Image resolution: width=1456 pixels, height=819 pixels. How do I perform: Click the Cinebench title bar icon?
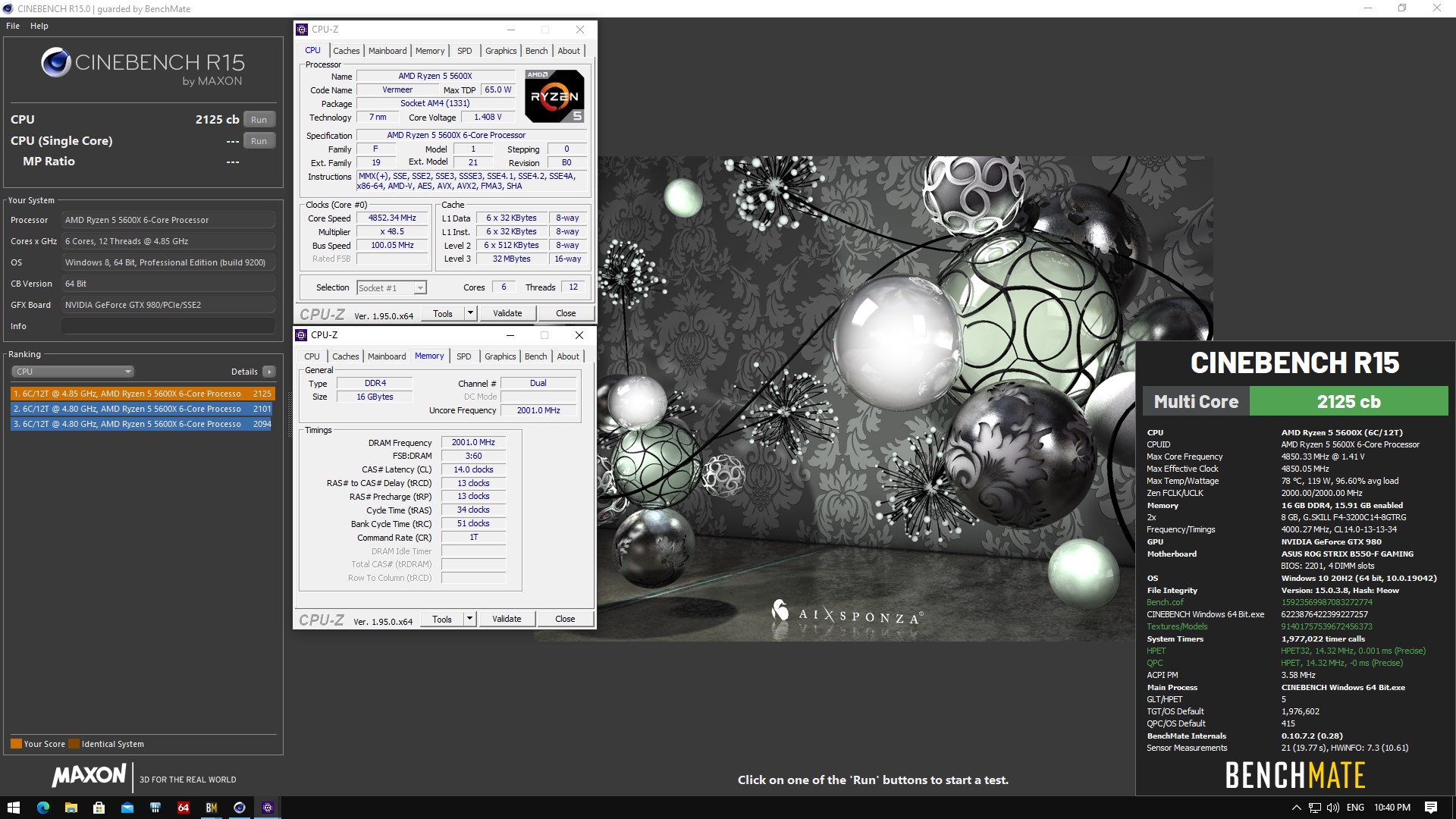(8, 8)
